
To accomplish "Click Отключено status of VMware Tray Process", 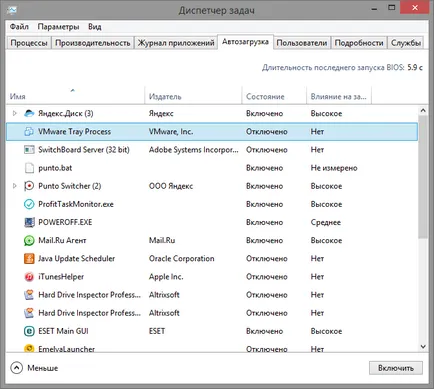I will tap(267, 132).
